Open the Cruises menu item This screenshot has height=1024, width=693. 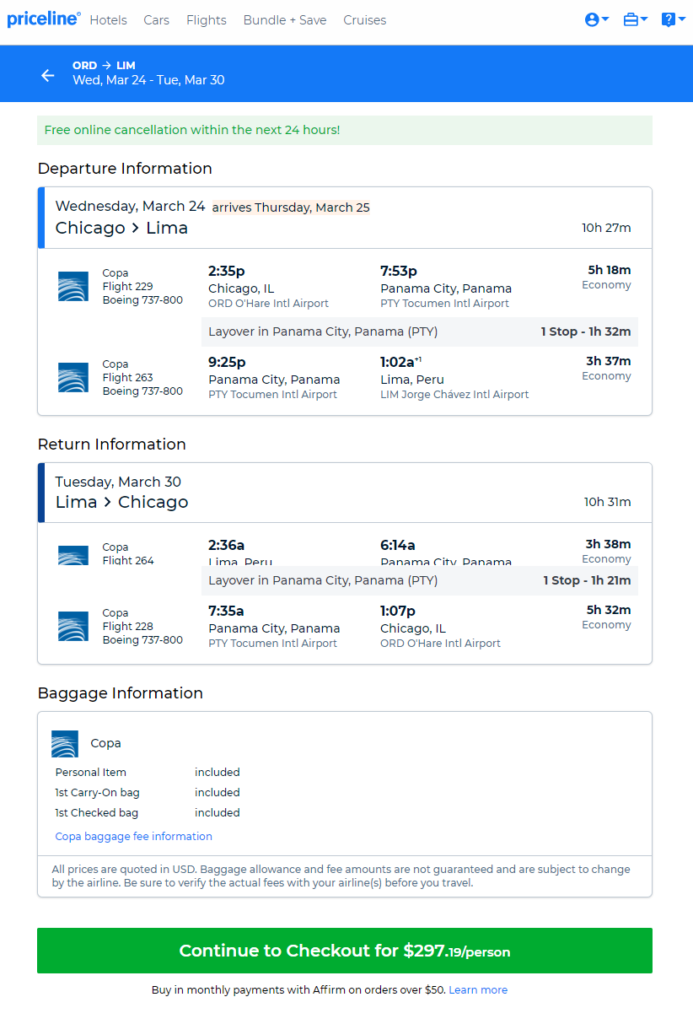pos(364,20)
